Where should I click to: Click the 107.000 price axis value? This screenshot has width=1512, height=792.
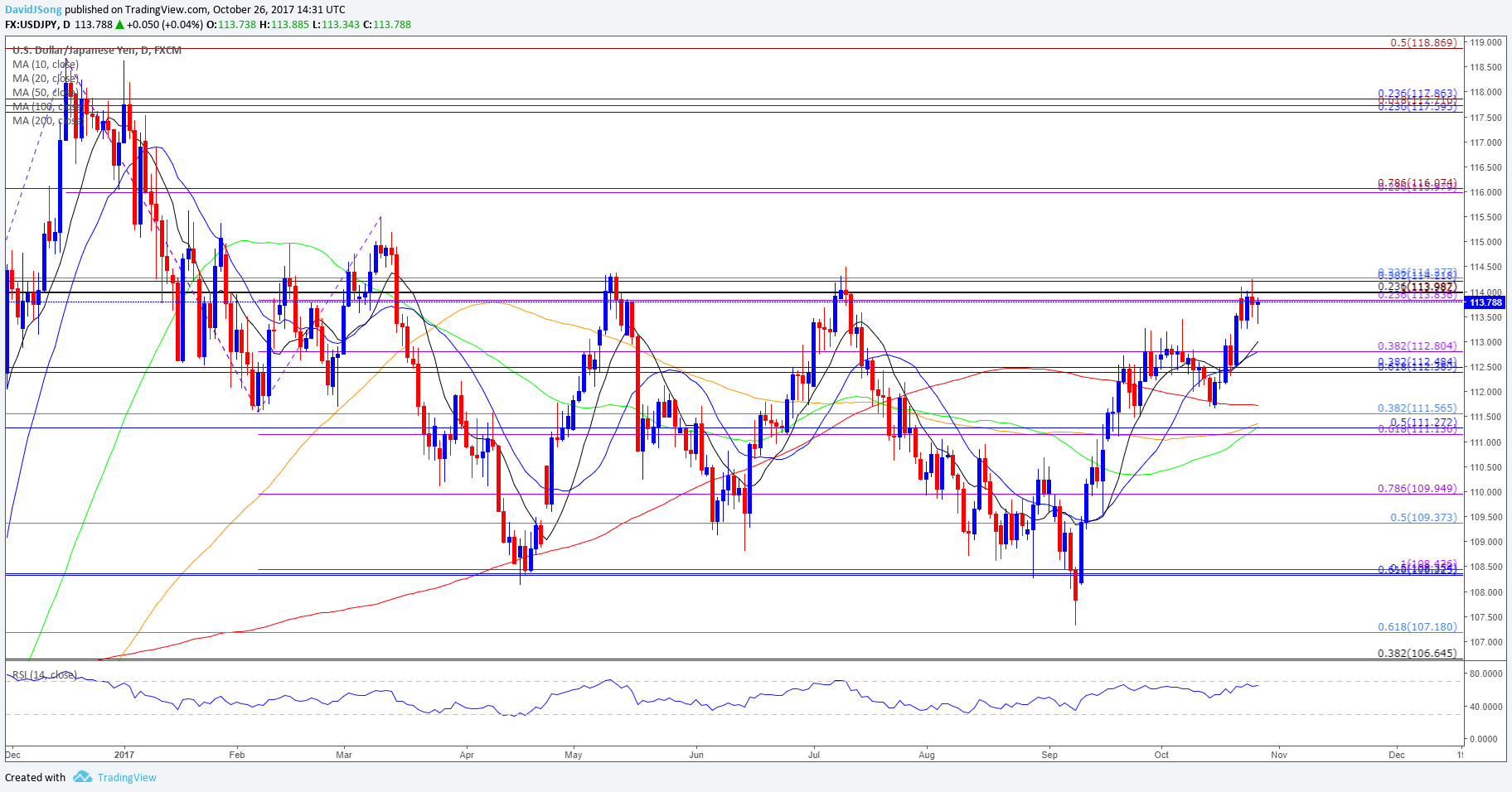click(x=1486, y=642)
